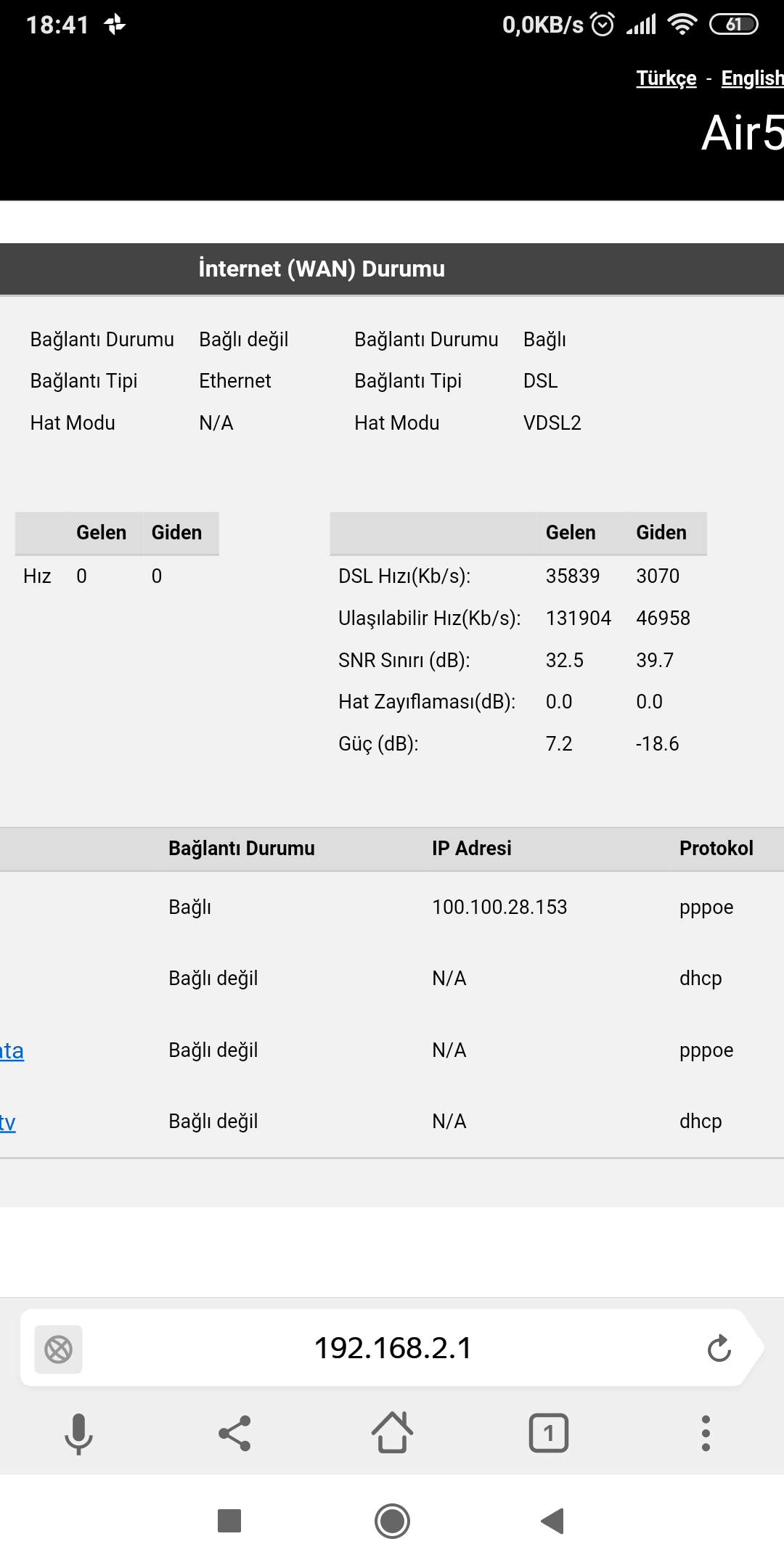This screenshot has width=784, height=1568.
Task: Switch language to Türkçe
Action: (666, 78)
